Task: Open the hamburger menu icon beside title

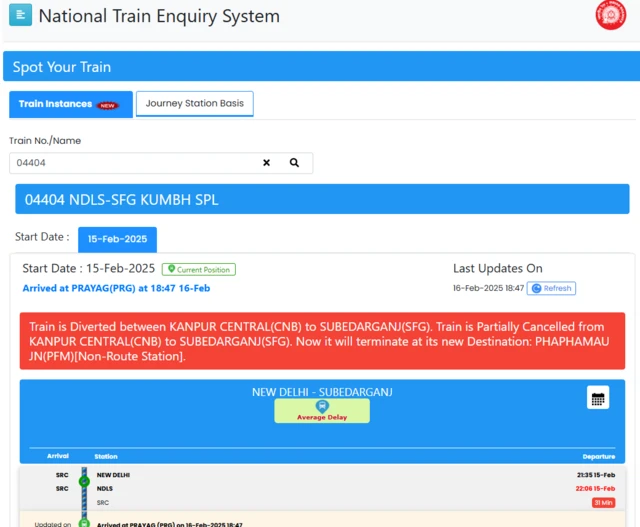Action: 20,15
